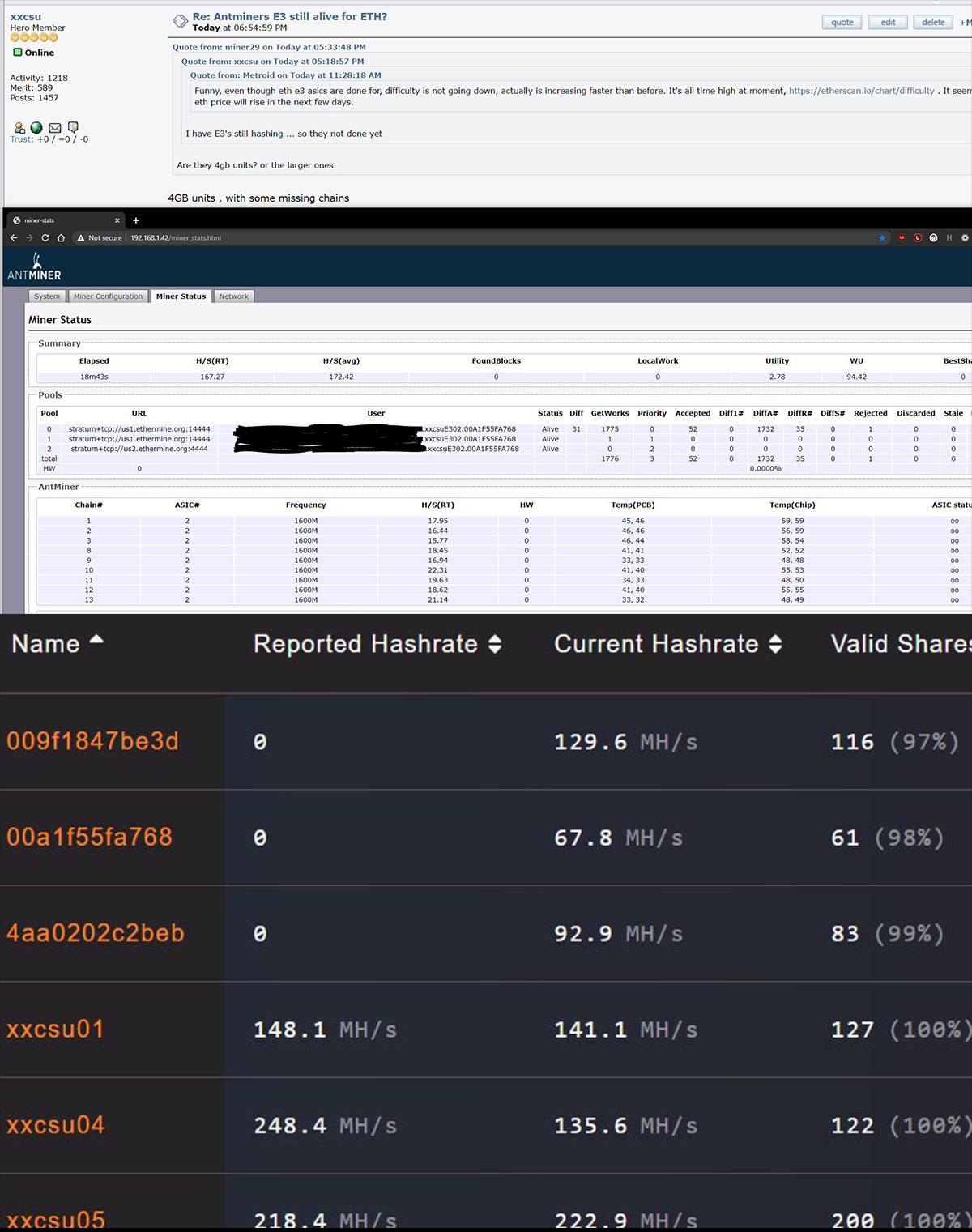Click the browser home icon
The image size is (972, 1232).
click(x=61, y=238)
